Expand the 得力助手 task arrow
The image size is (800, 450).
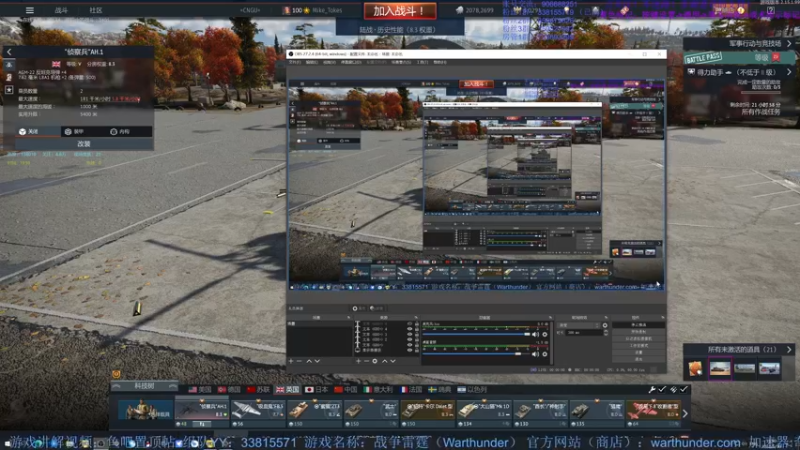click(789, 72)
